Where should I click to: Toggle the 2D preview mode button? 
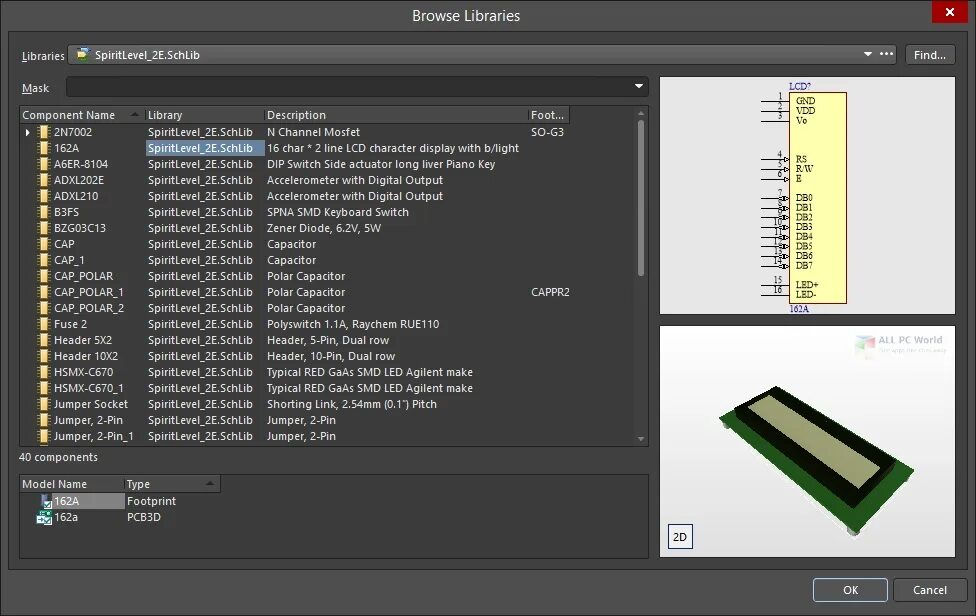(680, 536)
